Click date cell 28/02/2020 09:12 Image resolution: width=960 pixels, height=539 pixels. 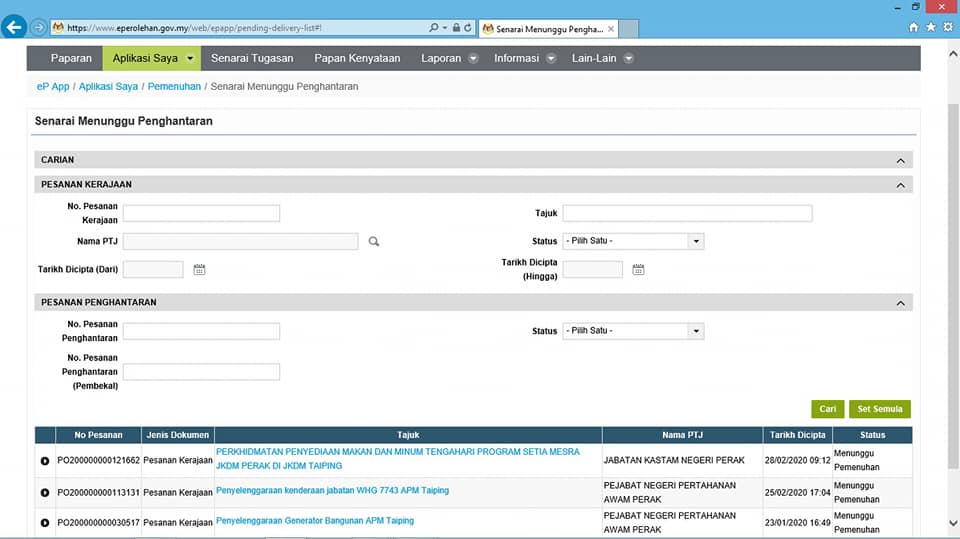coord(797,460)
